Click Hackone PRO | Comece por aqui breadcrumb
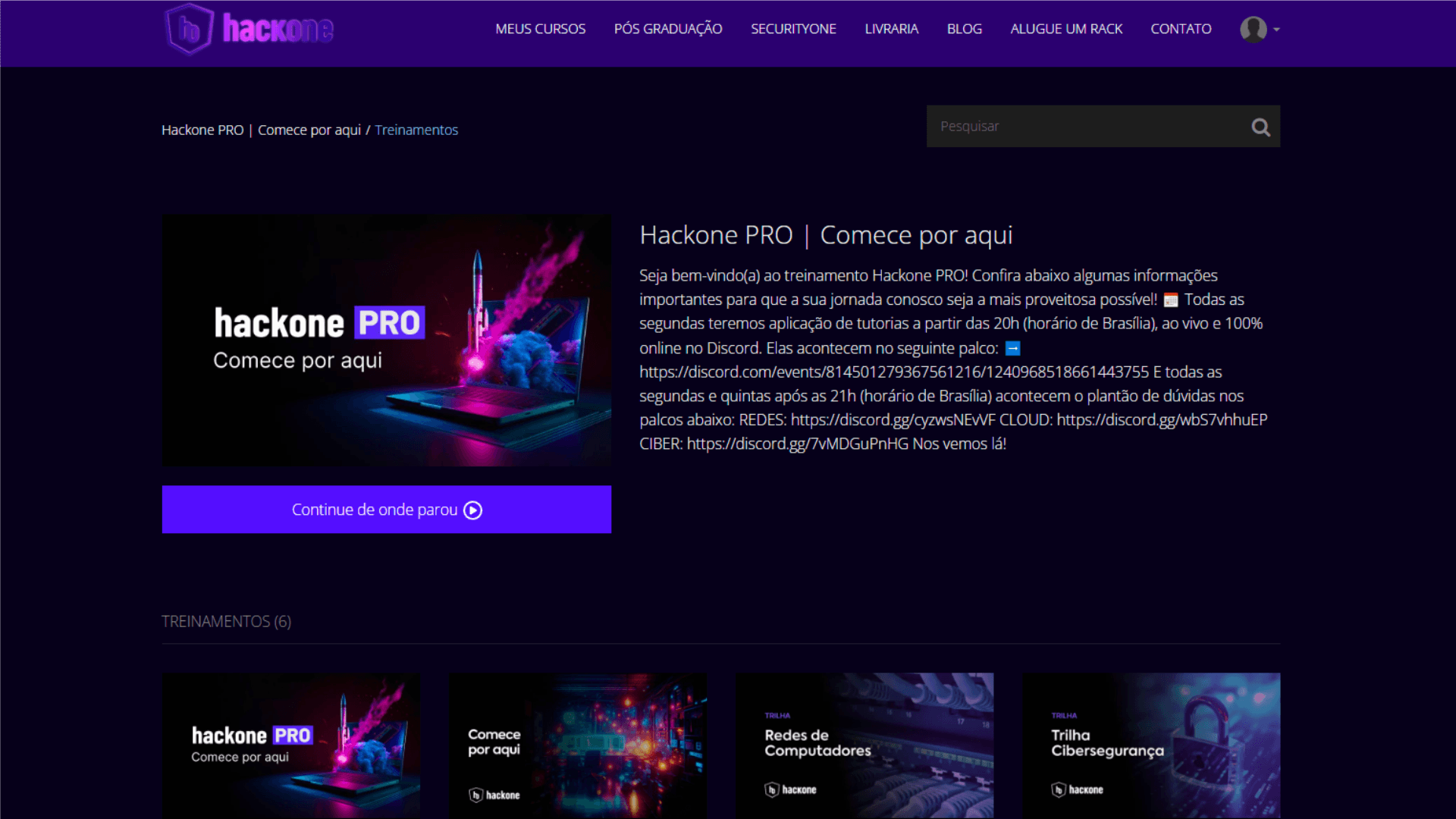Image resolution: width=1456 pixels, height=819 pixels. coord(261,130)
